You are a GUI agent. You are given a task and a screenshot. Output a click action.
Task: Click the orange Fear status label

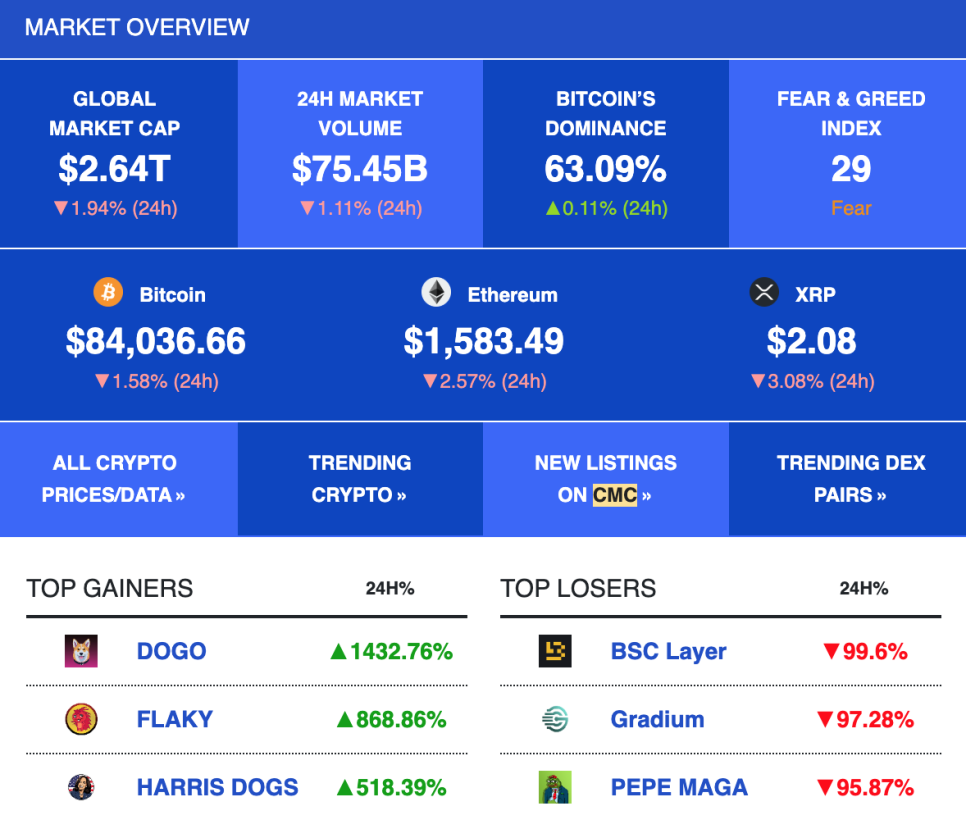pos(851,208)
